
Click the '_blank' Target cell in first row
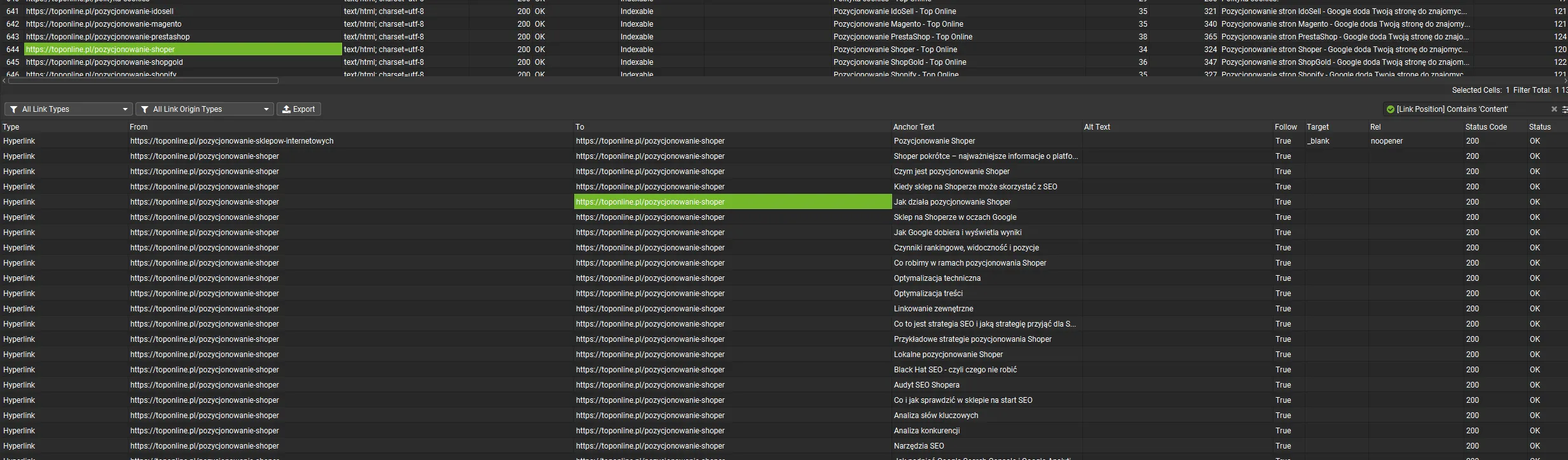click(x=1318, y=141)
